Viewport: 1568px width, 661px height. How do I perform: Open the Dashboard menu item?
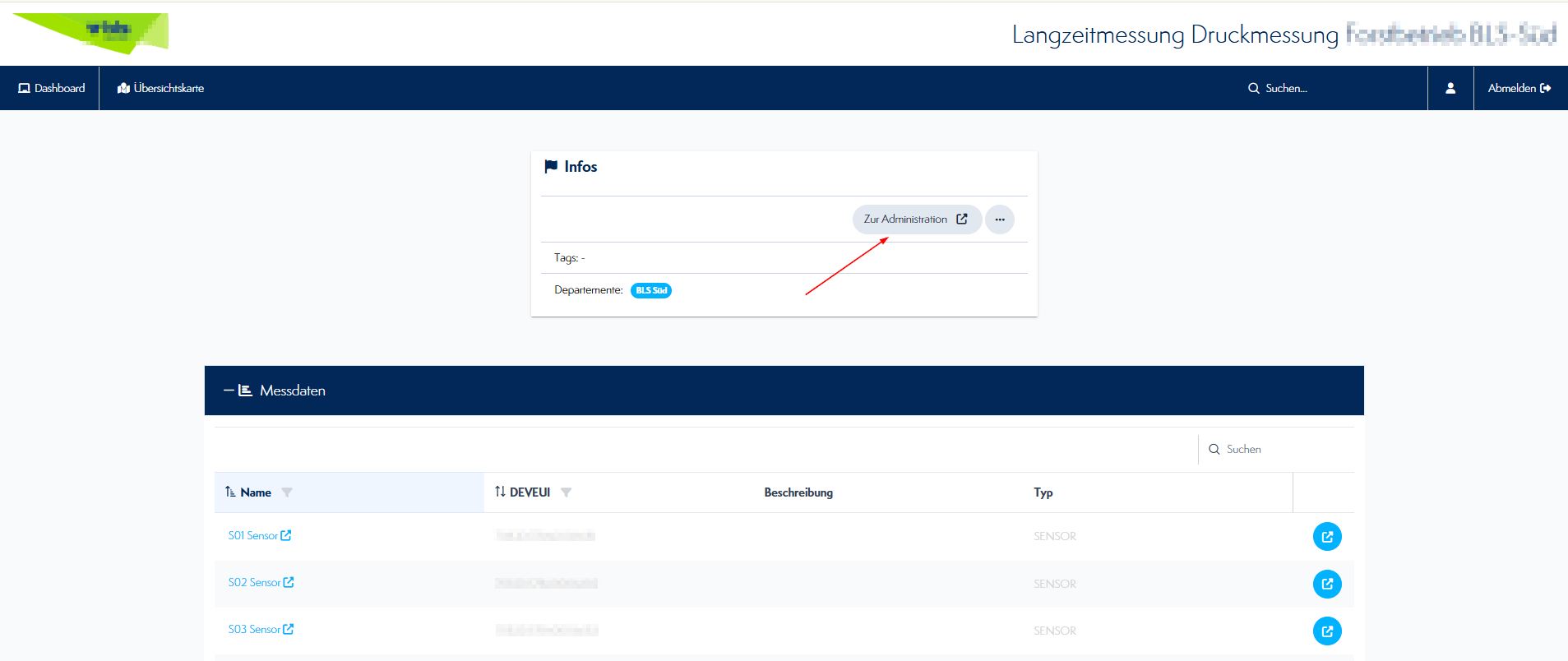point(51,88)
